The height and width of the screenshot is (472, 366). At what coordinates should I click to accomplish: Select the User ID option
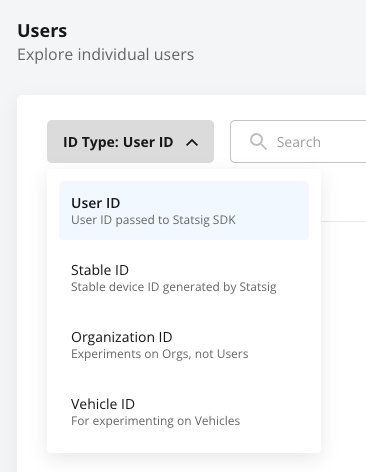coord(184,210)
